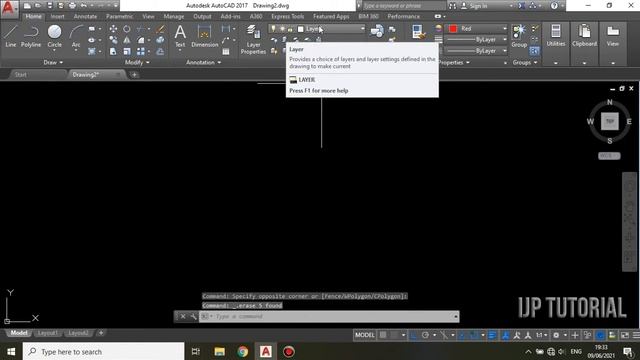
Task: Select the Circle tool
Action: pyautogui.click(x=54, y=36)
